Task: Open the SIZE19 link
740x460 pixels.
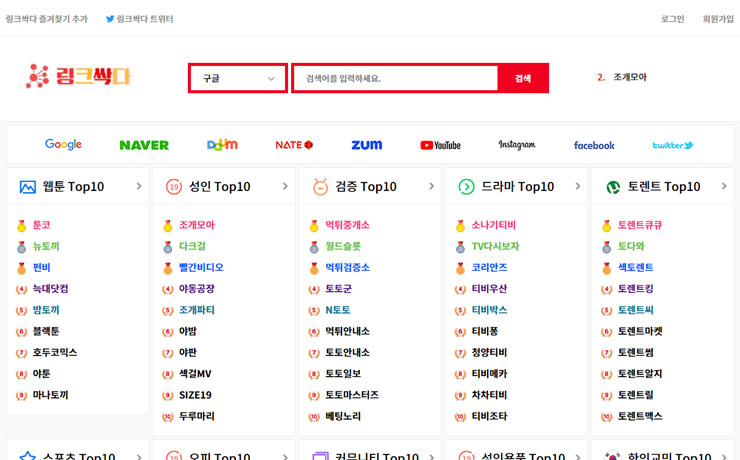Action: (x=195, y=394)
